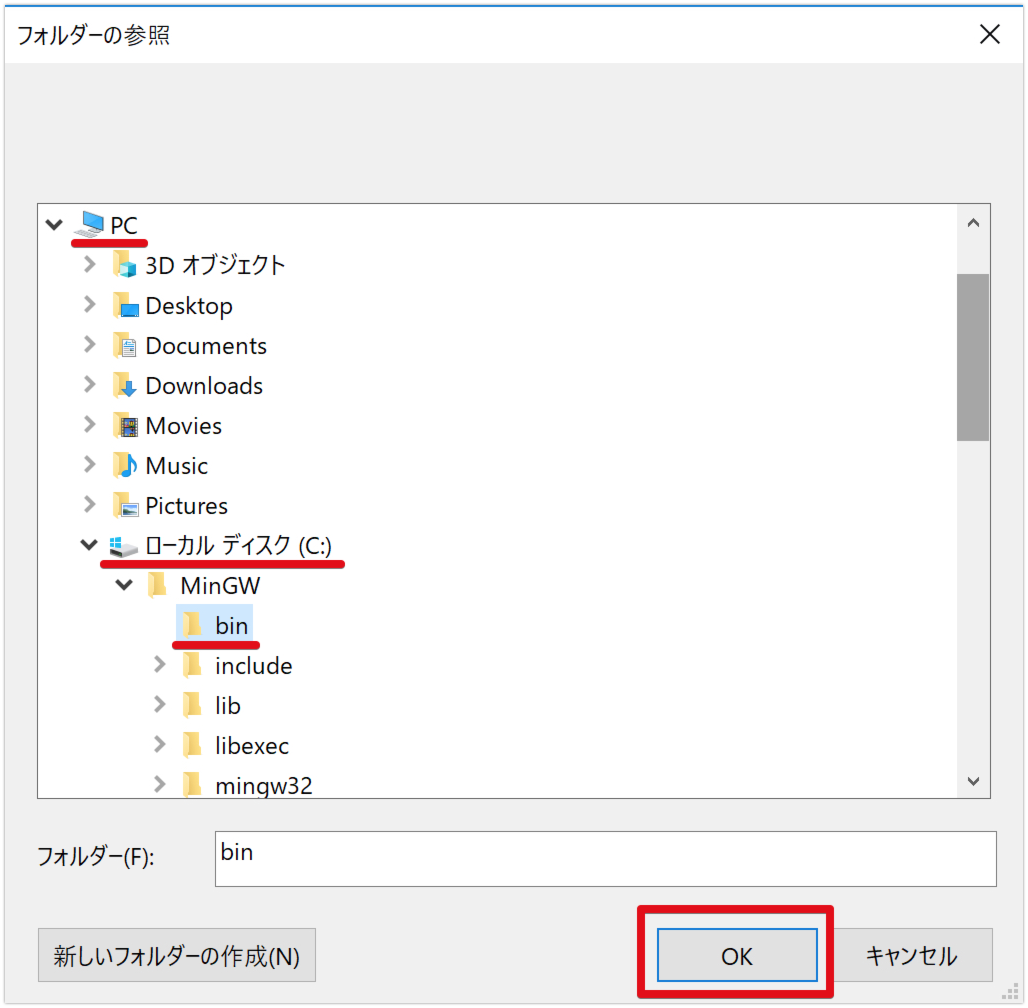Expand the mingw32 folder node
Screen dimensions: 1028x1008
pyautogui.click(x=159, y=784)
